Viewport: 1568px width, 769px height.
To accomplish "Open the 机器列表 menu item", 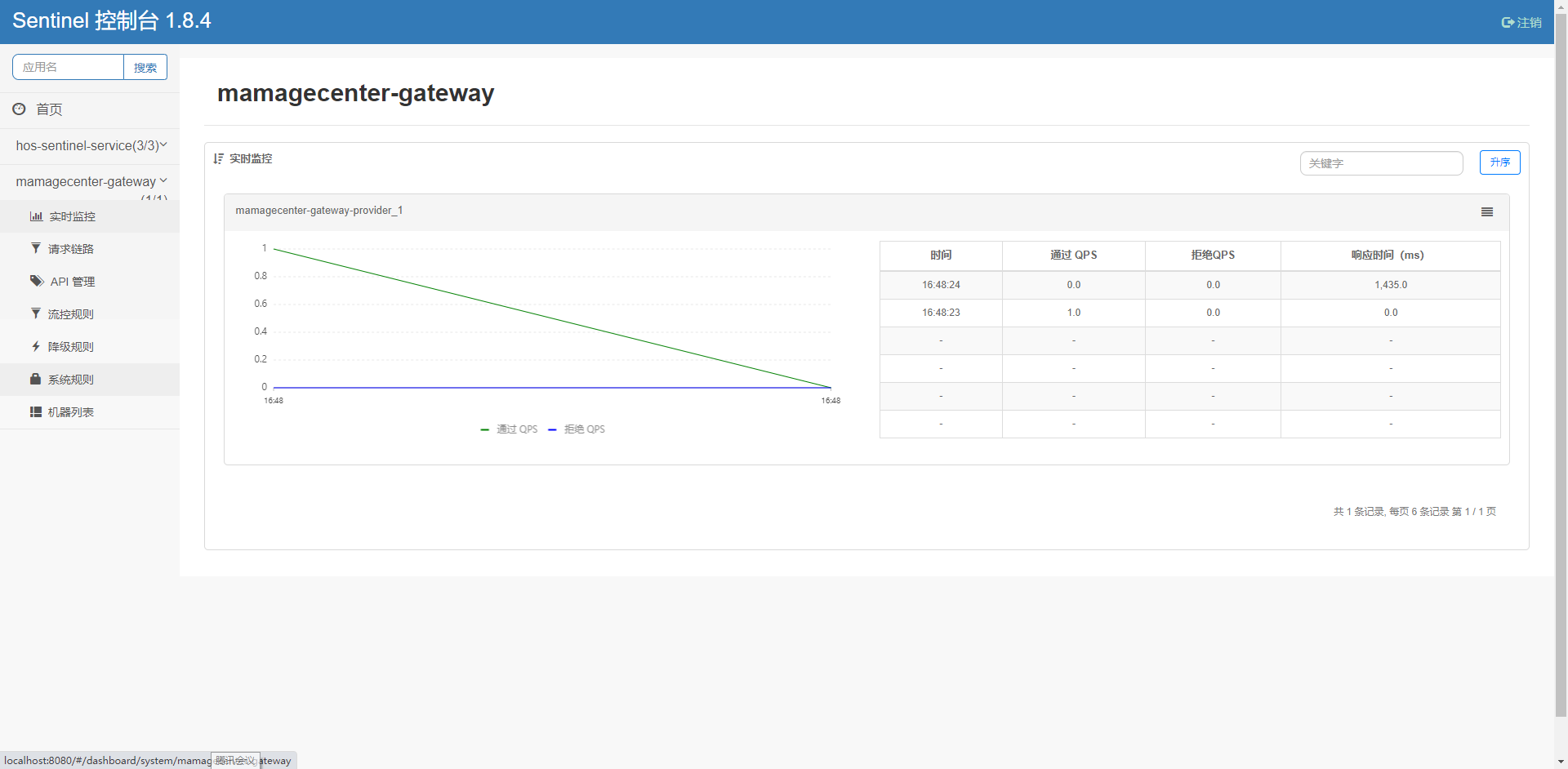I will [x=71, y=412].
